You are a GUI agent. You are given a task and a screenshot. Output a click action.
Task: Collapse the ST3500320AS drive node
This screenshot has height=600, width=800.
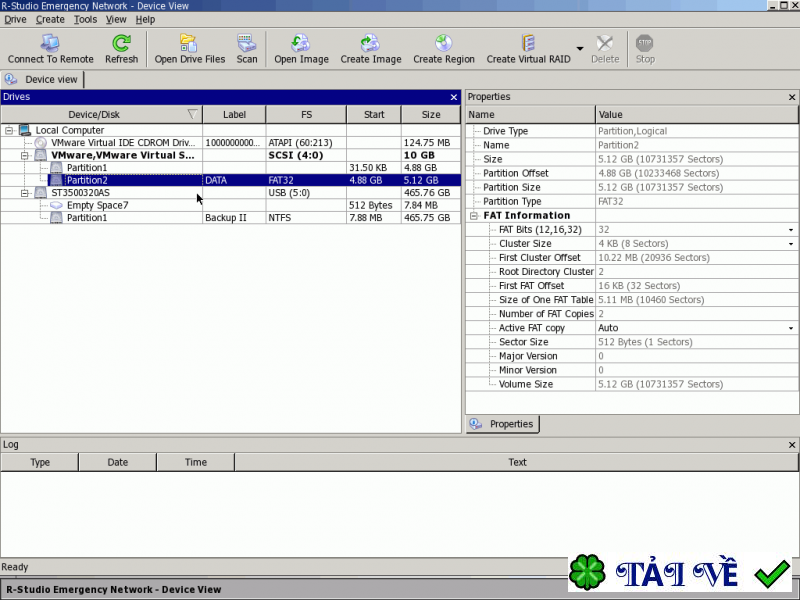25,193
